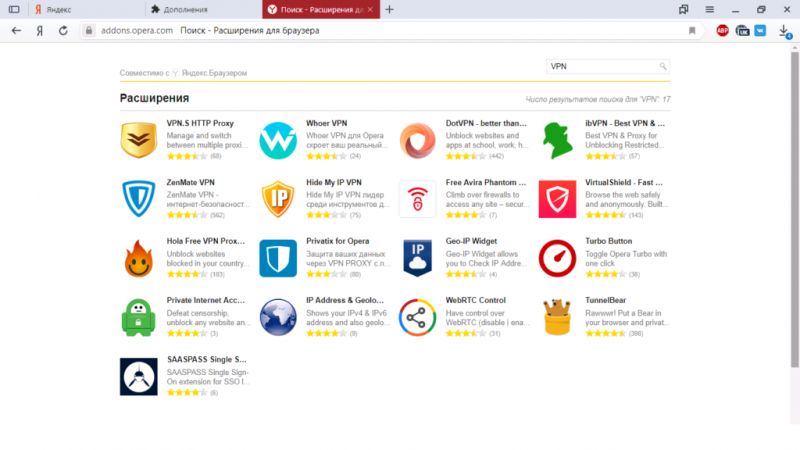Close the Поиск - Расширения tab
The height and width of the screenshot is (450, 800).
370,9
